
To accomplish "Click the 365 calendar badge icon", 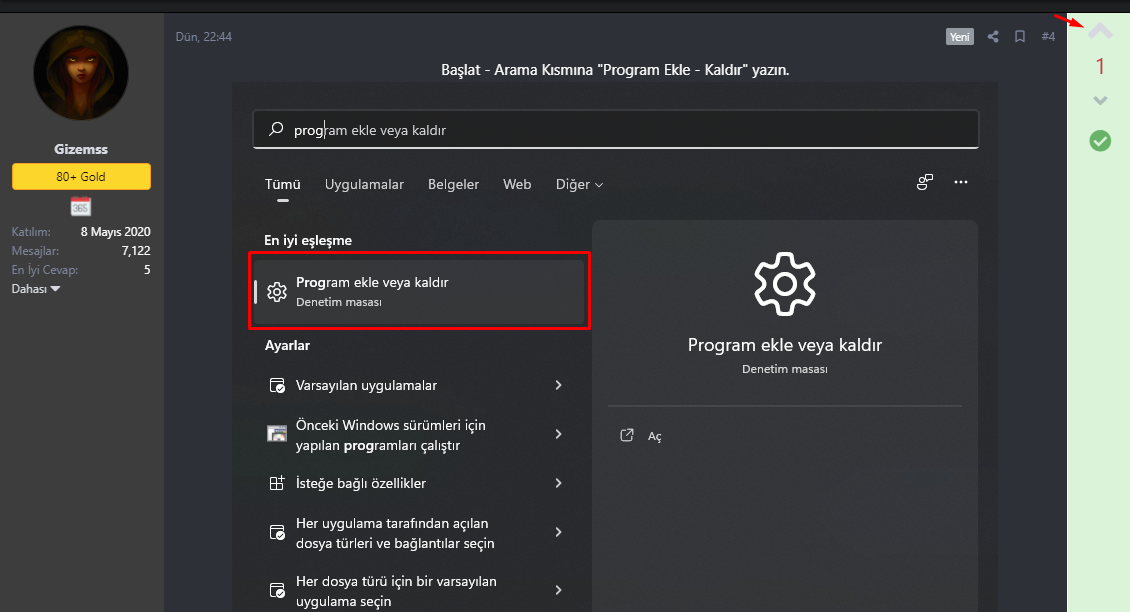I will coord(81,207).
